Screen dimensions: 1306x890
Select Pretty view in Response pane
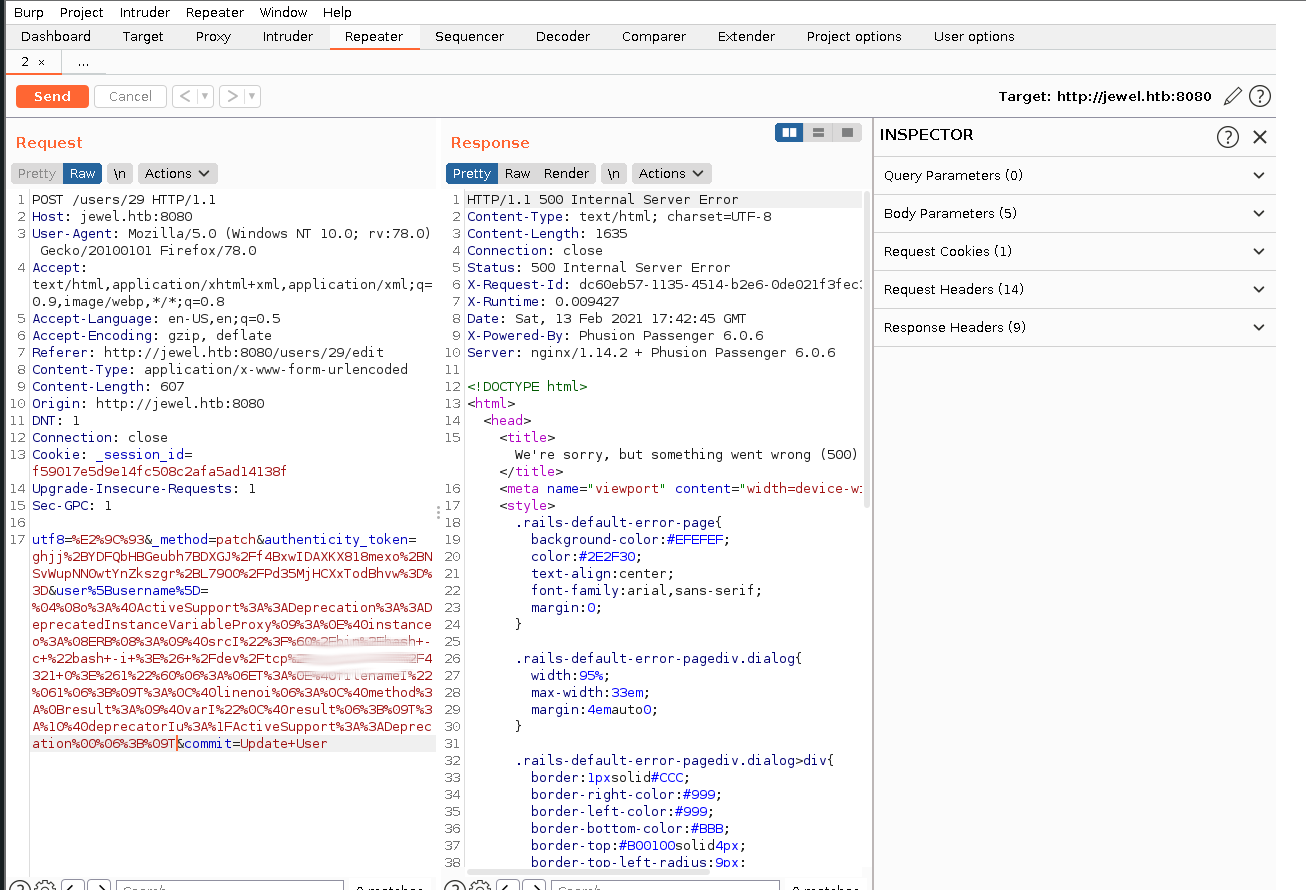[x=471, y=173]
